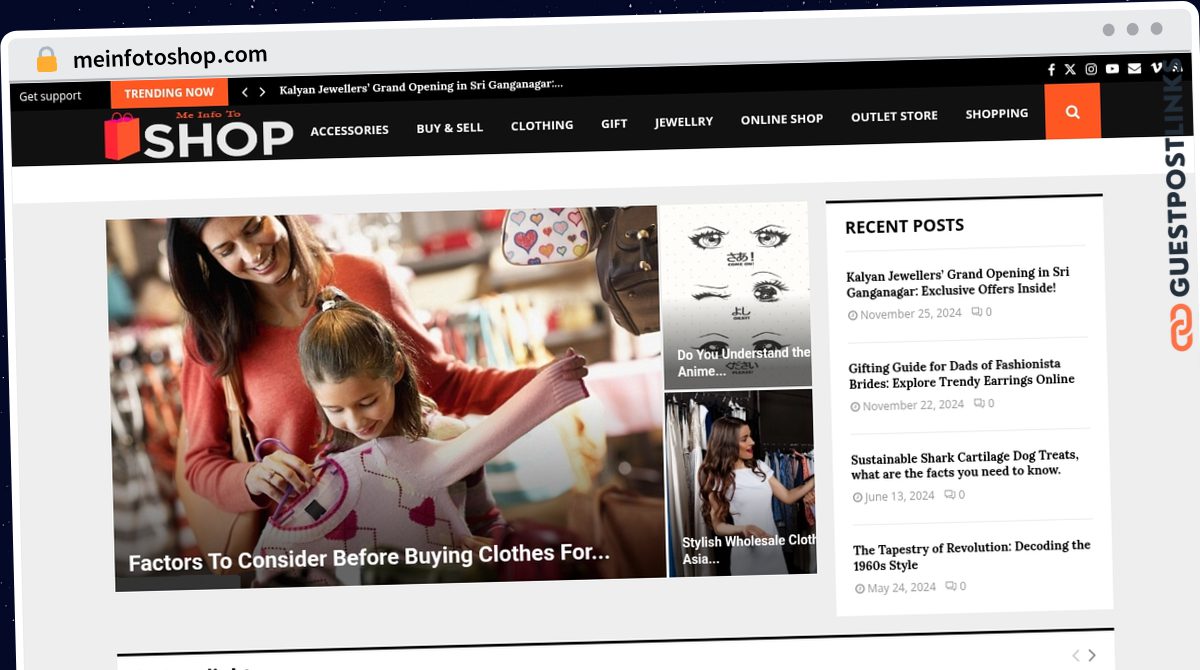Open the Accessories menu

click(349, 130)
